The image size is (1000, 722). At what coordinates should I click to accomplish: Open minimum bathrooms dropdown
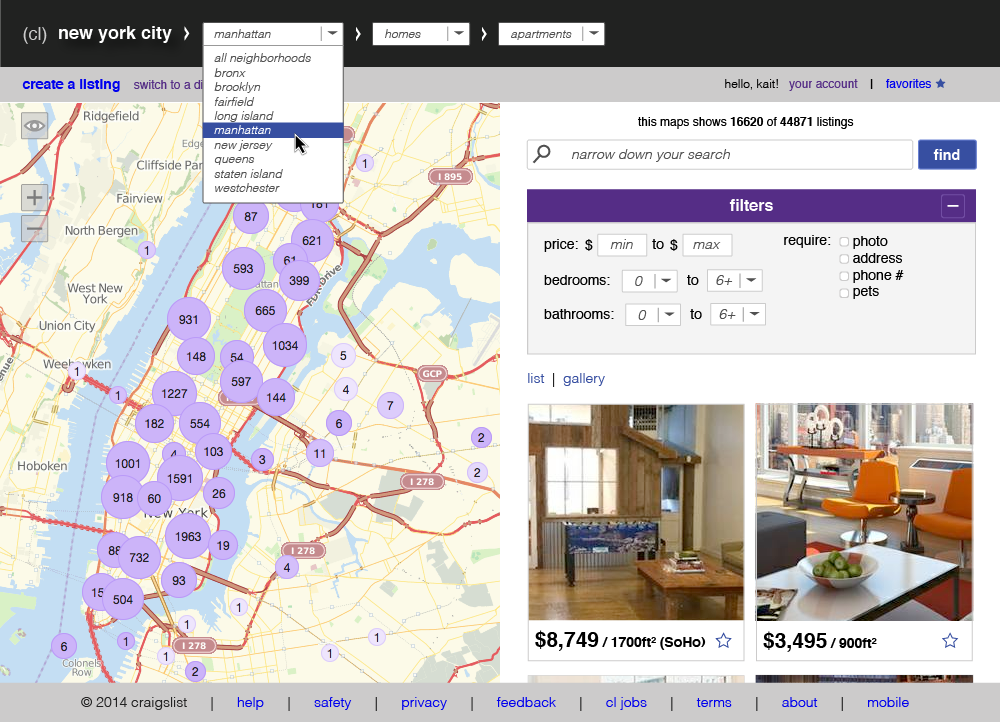[653, 314]
